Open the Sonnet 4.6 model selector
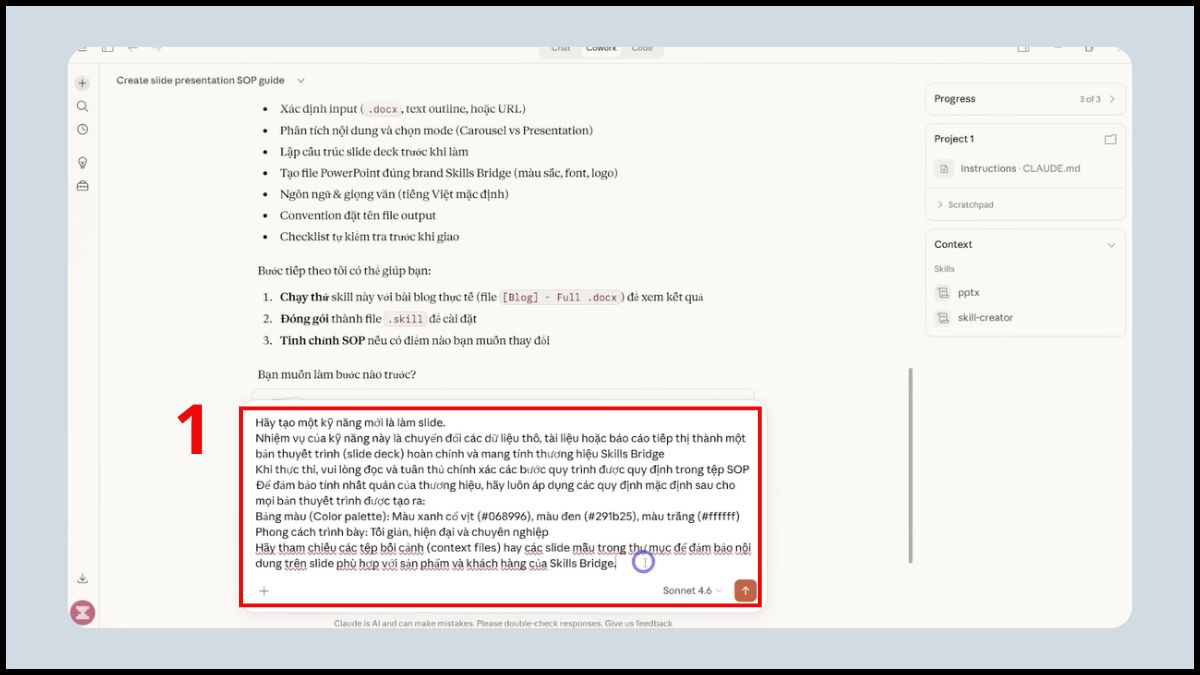This screenshot has width=1200, height=675. click(x=692, y=591)
